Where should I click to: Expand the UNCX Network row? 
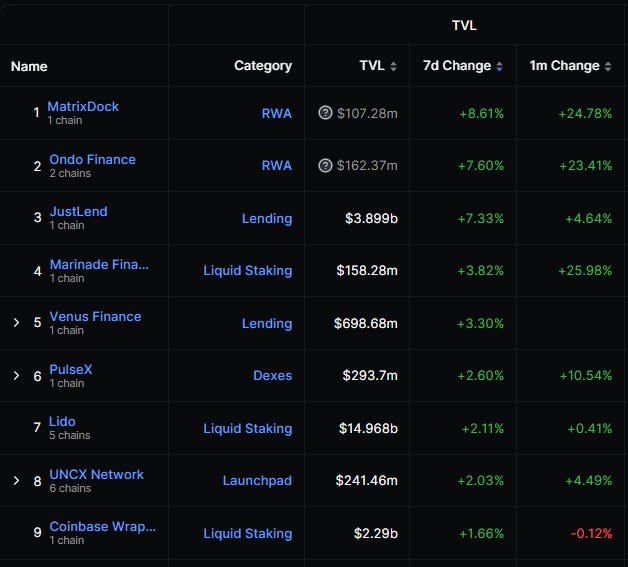pos(16,480)
